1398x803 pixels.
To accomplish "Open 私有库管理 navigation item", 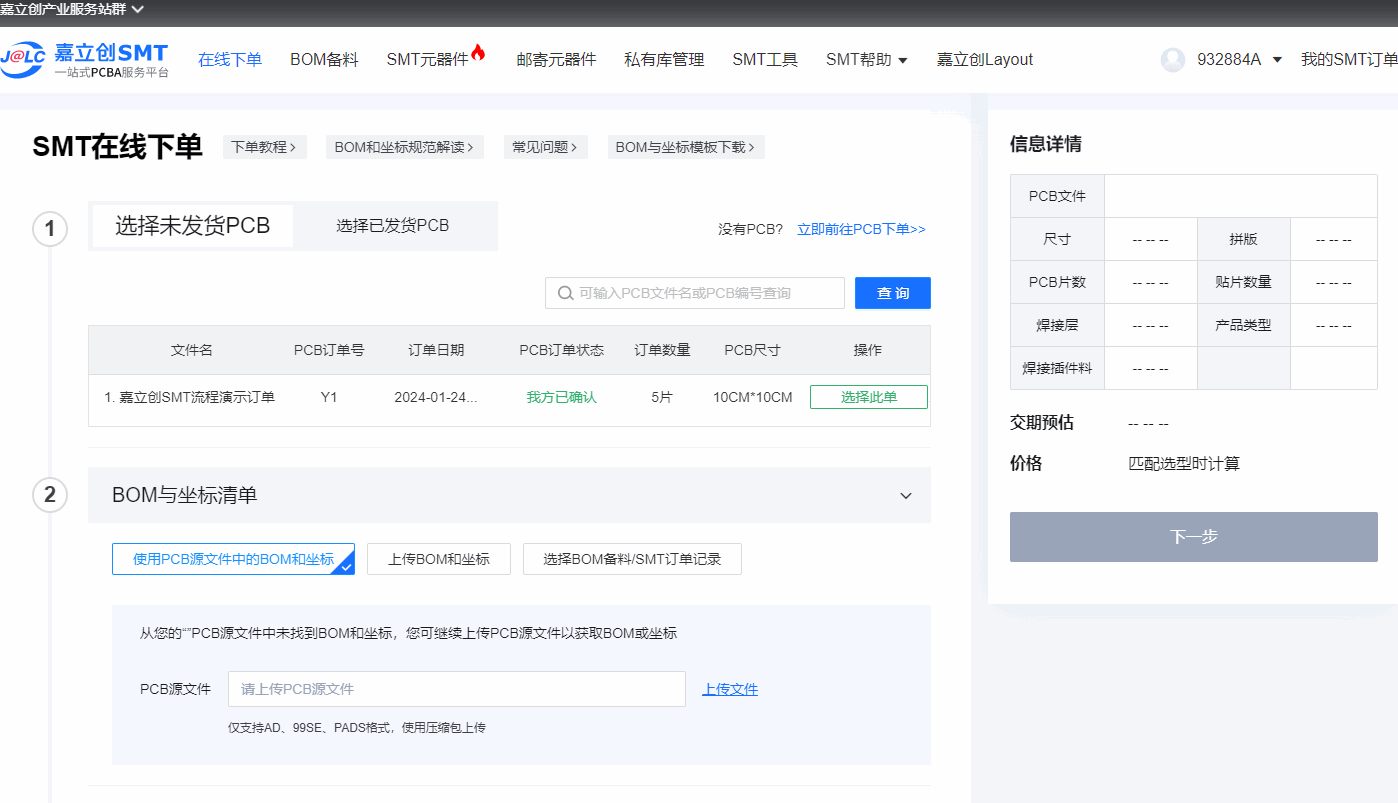I will point(664,60).
